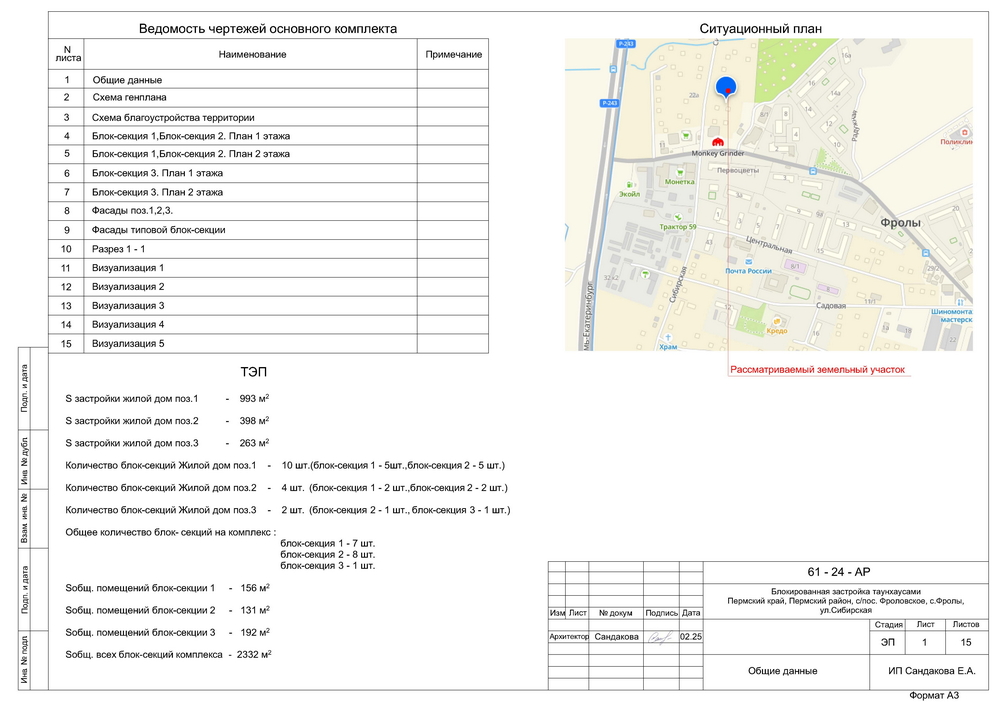The width and height of the screenshot is (1000, 702).
Task: Select the Шиномонтаж workshop icon
Action: click(960, 302)
